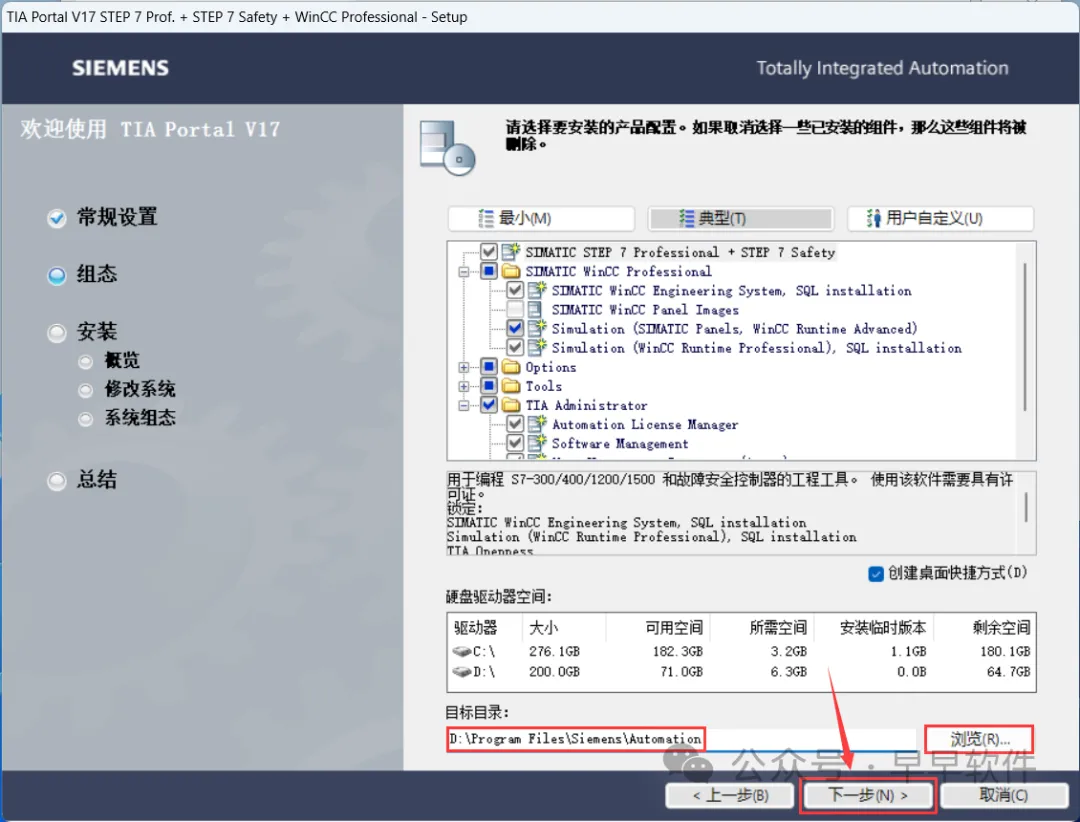
Task: Toggle Simulation WinCC Runtime Professional checkbox
Action: 515,347
